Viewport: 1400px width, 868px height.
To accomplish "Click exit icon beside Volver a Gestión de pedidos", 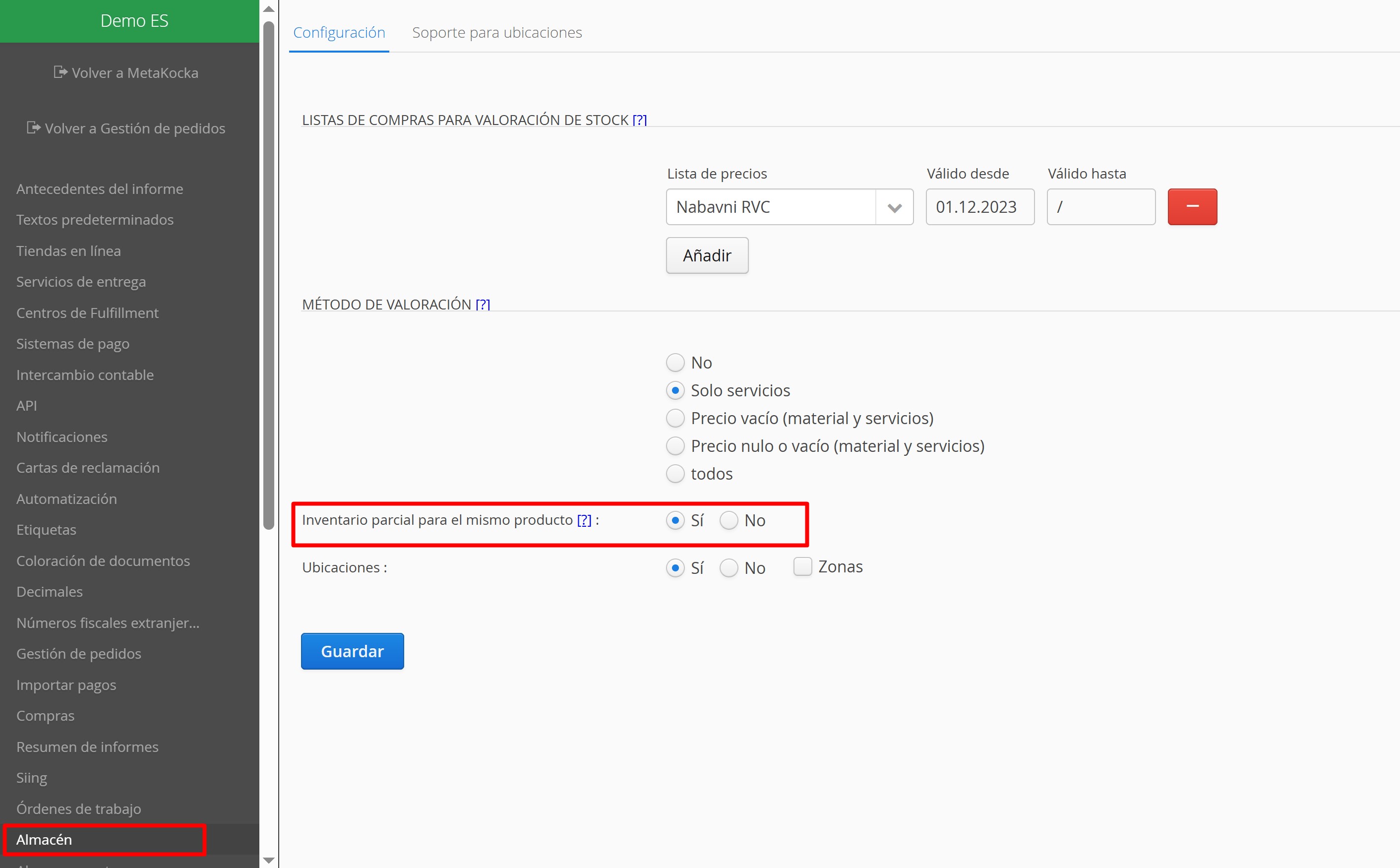I will 33,127.
